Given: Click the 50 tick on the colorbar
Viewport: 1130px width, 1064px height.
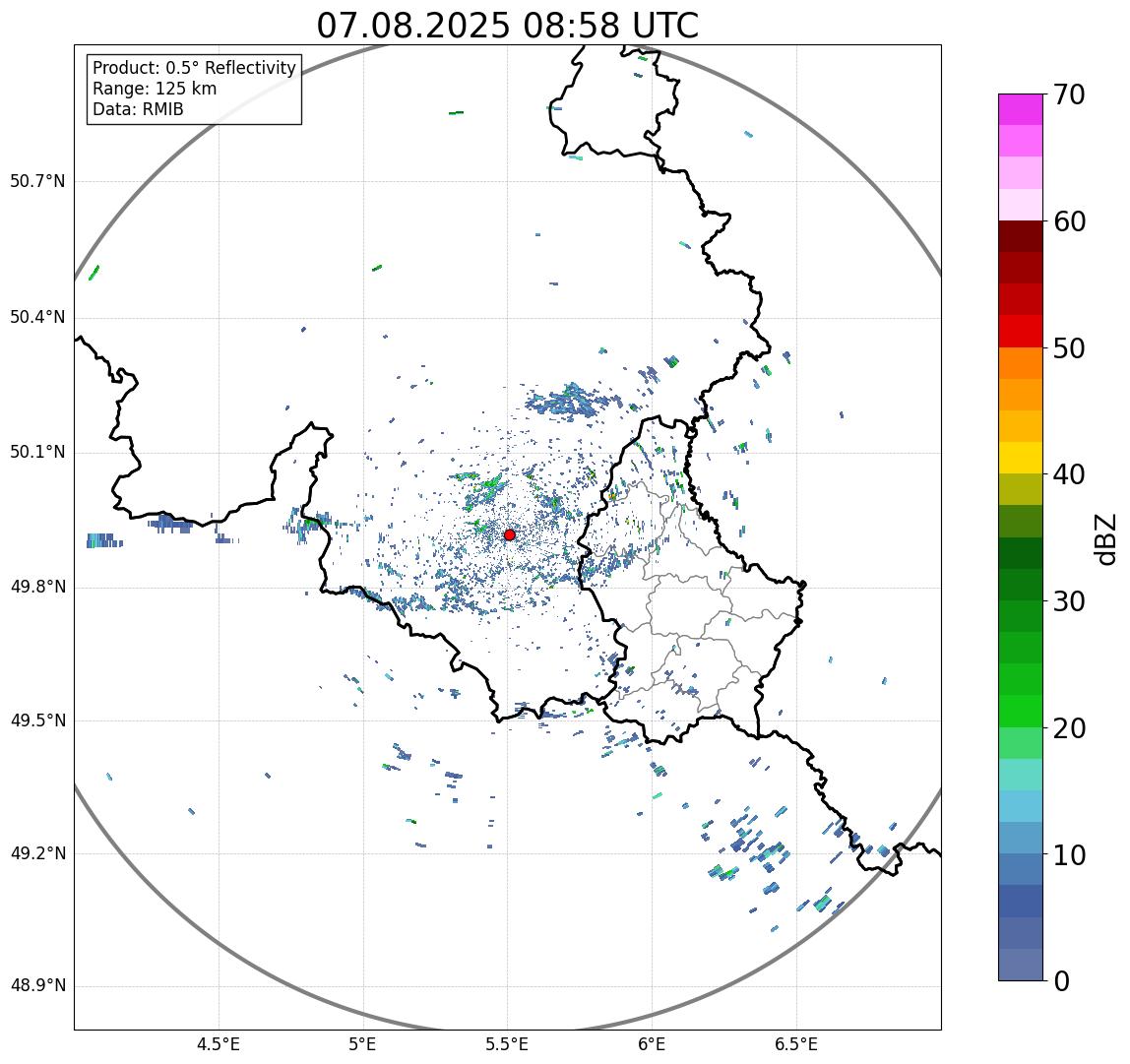Looking at the screenshot, I should point(1069,348).
